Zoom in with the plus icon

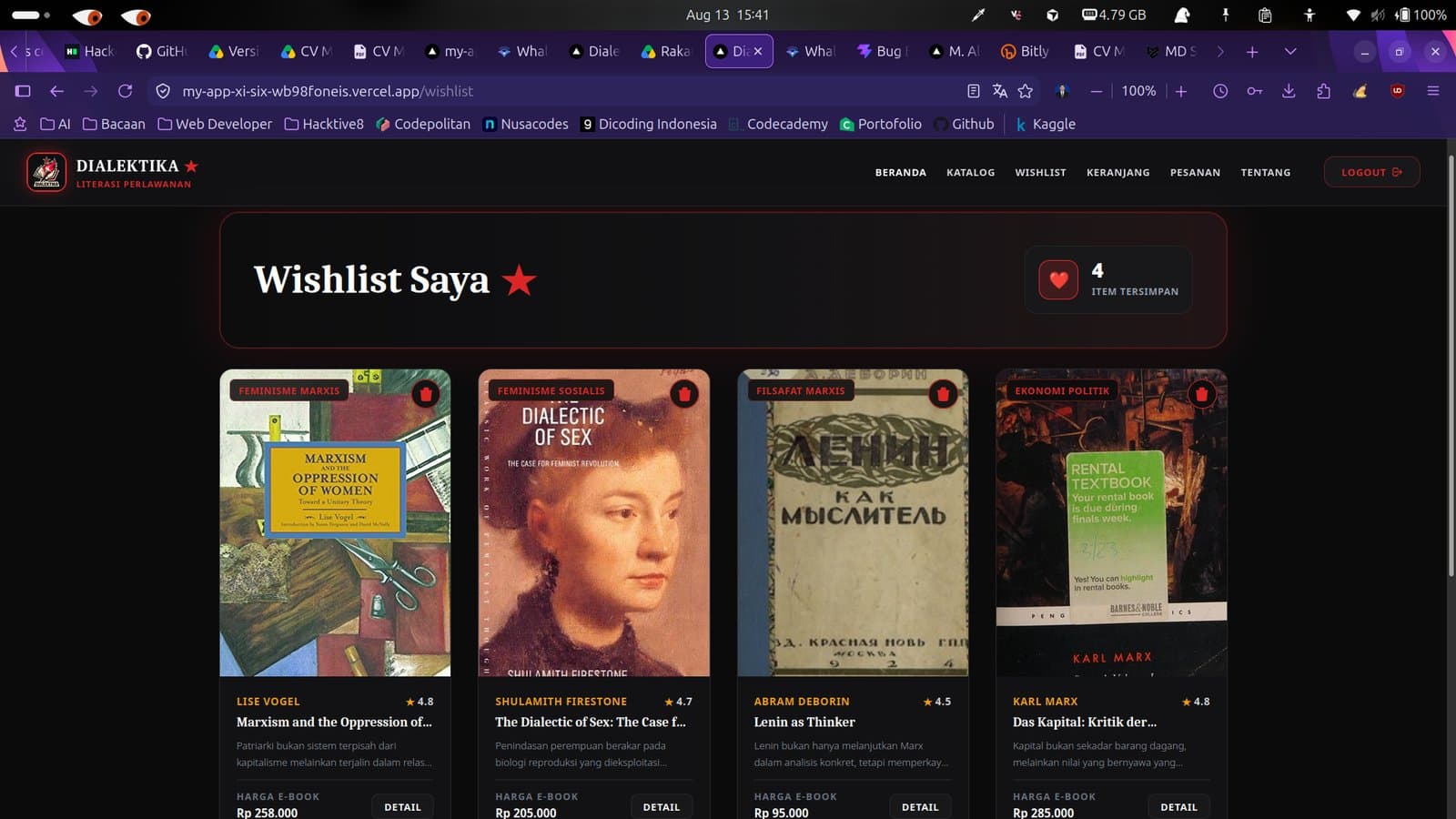(x=1181, y=91)
